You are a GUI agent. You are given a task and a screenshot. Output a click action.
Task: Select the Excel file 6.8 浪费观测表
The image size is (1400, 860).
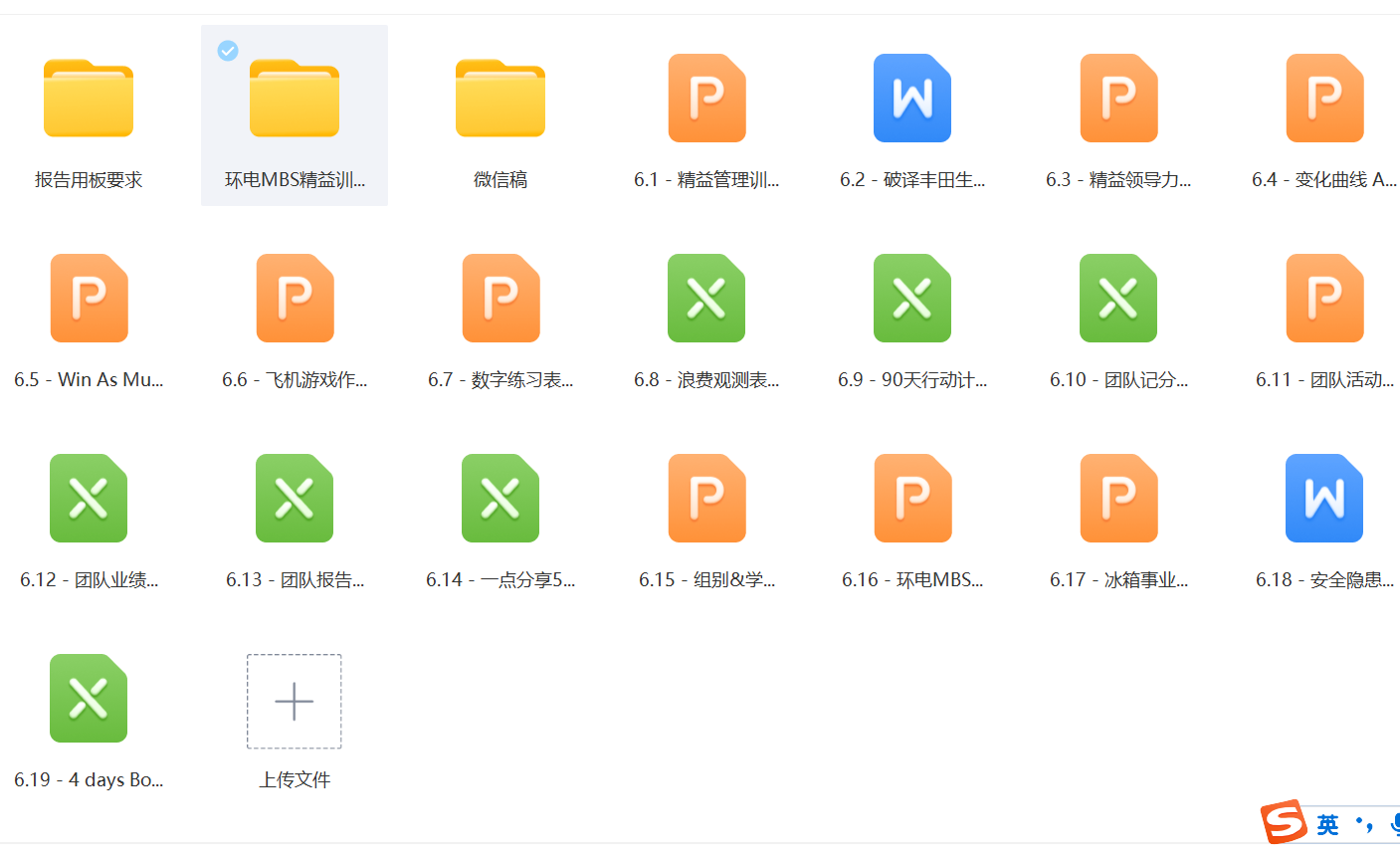(706, 298)
